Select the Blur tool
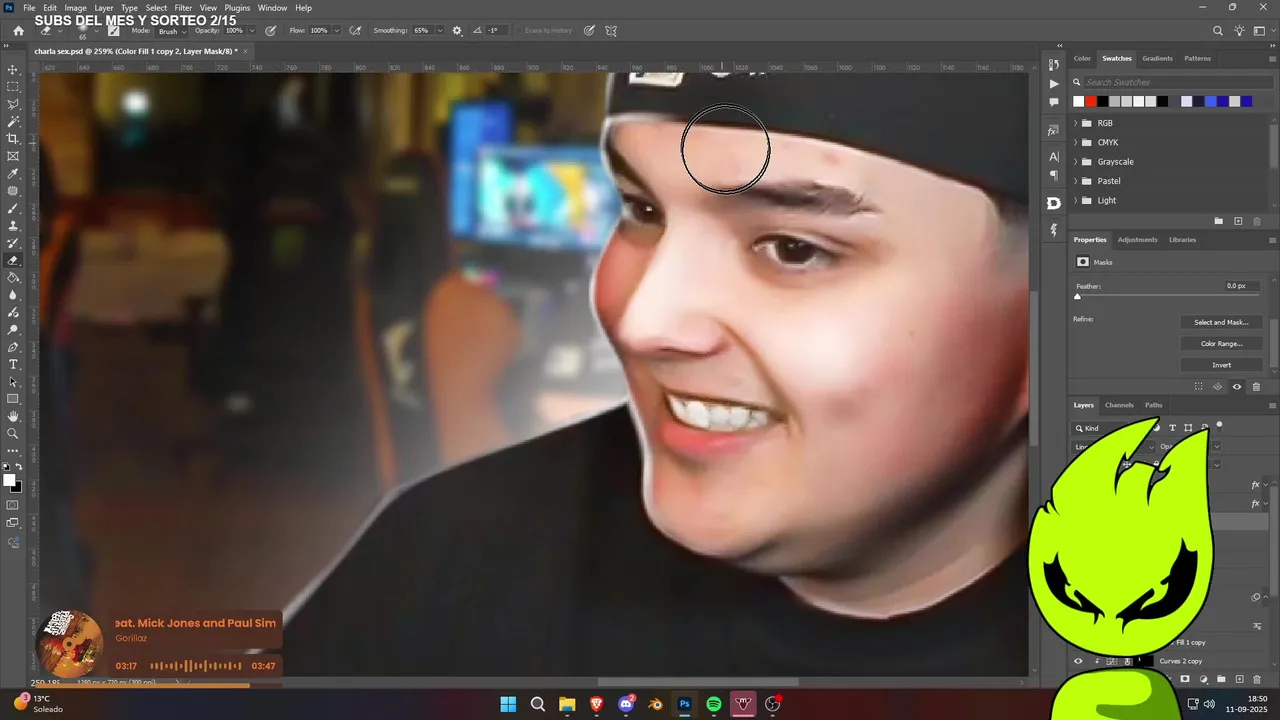1280x720 pixels. pyautogui.click(x=13, y=295)
